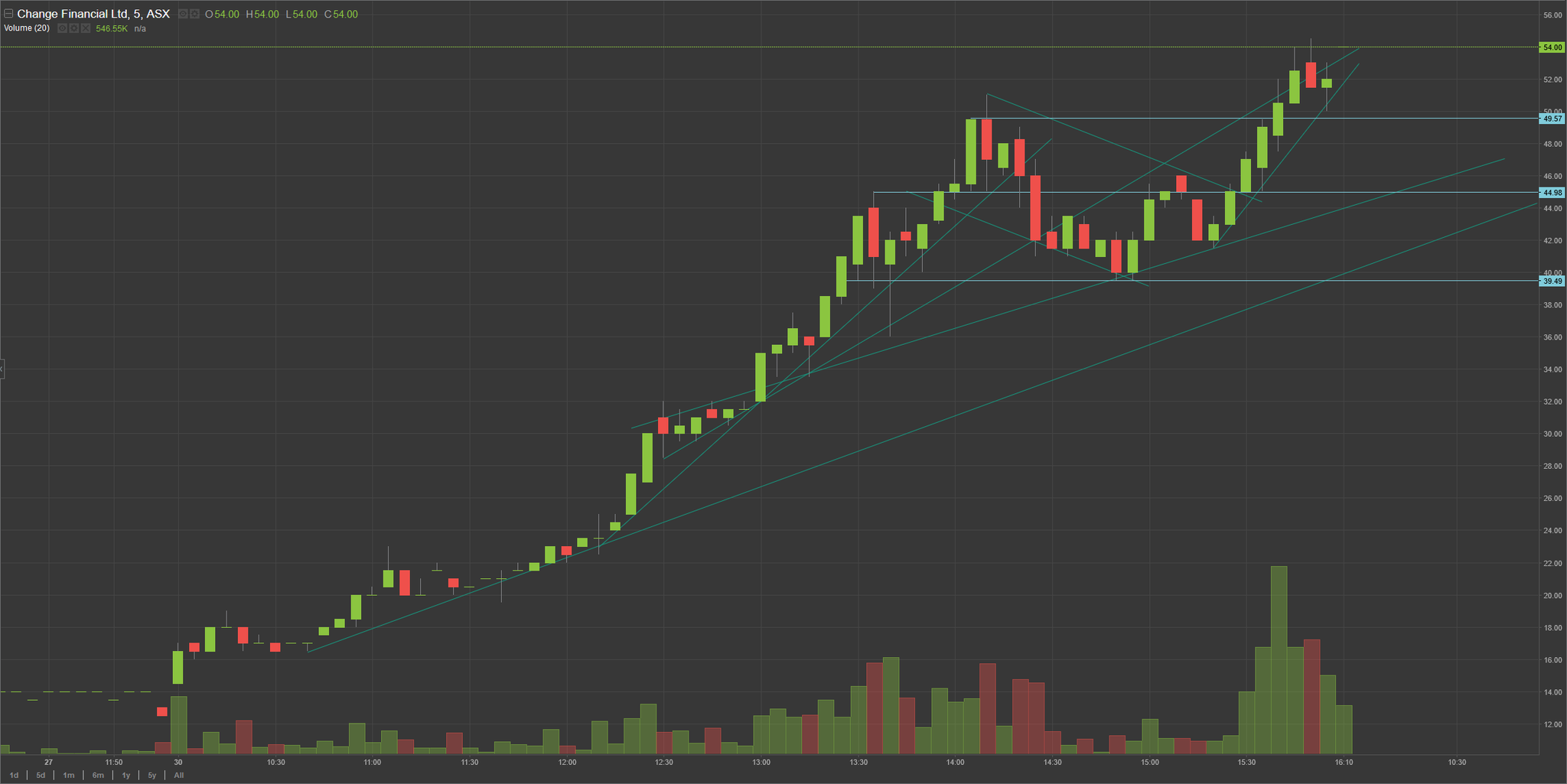Viewport: 1567px width, 784px height.
Task: Click the current price label 54.00
Action: tap(1552, 47)
